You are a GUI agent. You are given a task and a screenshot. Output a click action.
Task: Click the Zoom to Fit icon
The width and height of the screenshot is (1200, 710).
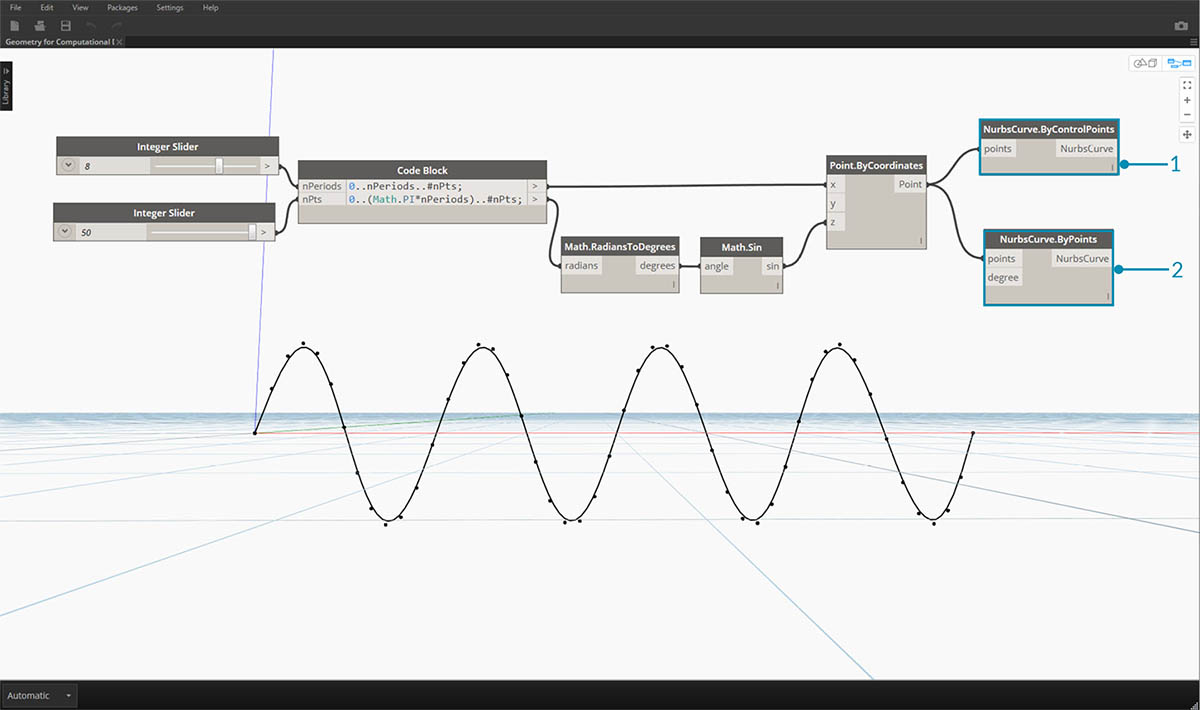click(x=1187, y=85)
